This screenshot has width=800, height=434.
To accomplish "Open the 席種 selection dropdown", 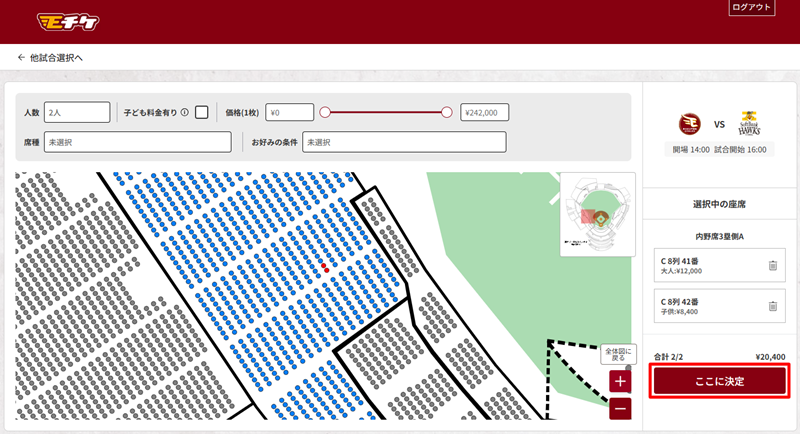I will coord(137,143).
